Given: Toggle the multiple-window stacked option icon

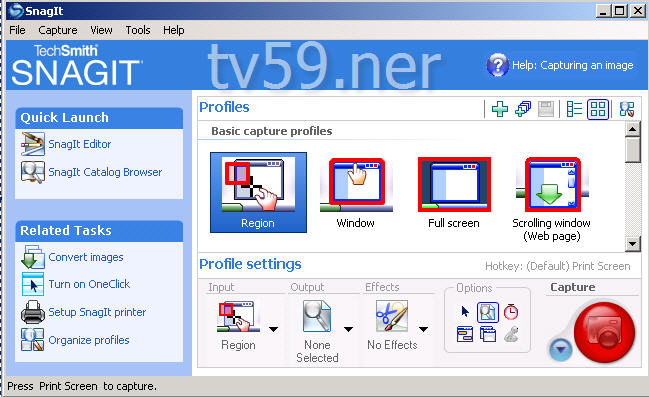Looking at the screenshot, I should [488, 334].
